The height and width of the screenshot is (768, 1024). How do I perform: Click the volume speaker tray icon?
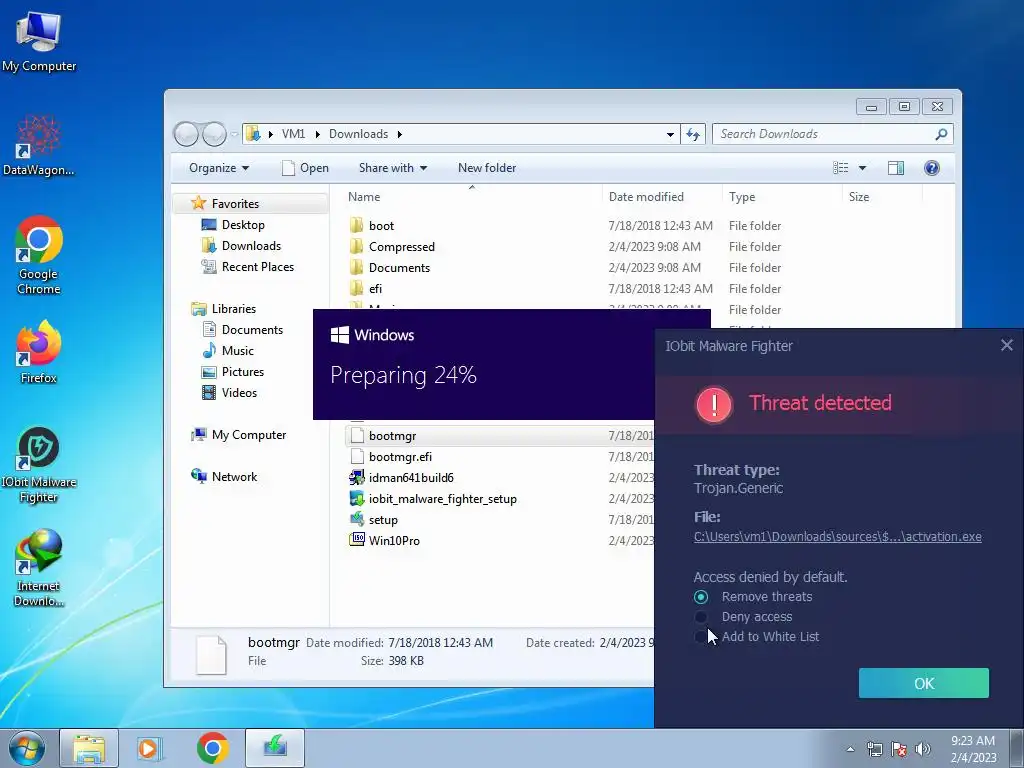(923, 748)
